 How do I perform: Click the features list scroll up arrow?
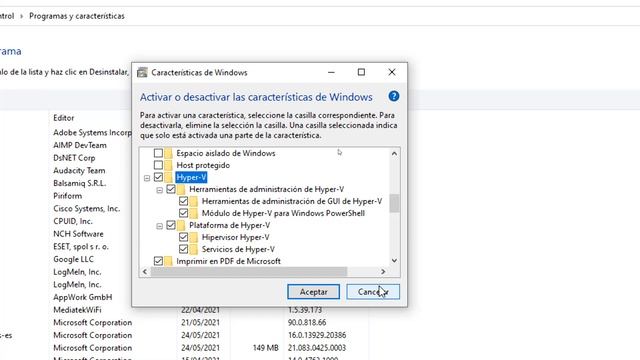click(x=394, y=154)
